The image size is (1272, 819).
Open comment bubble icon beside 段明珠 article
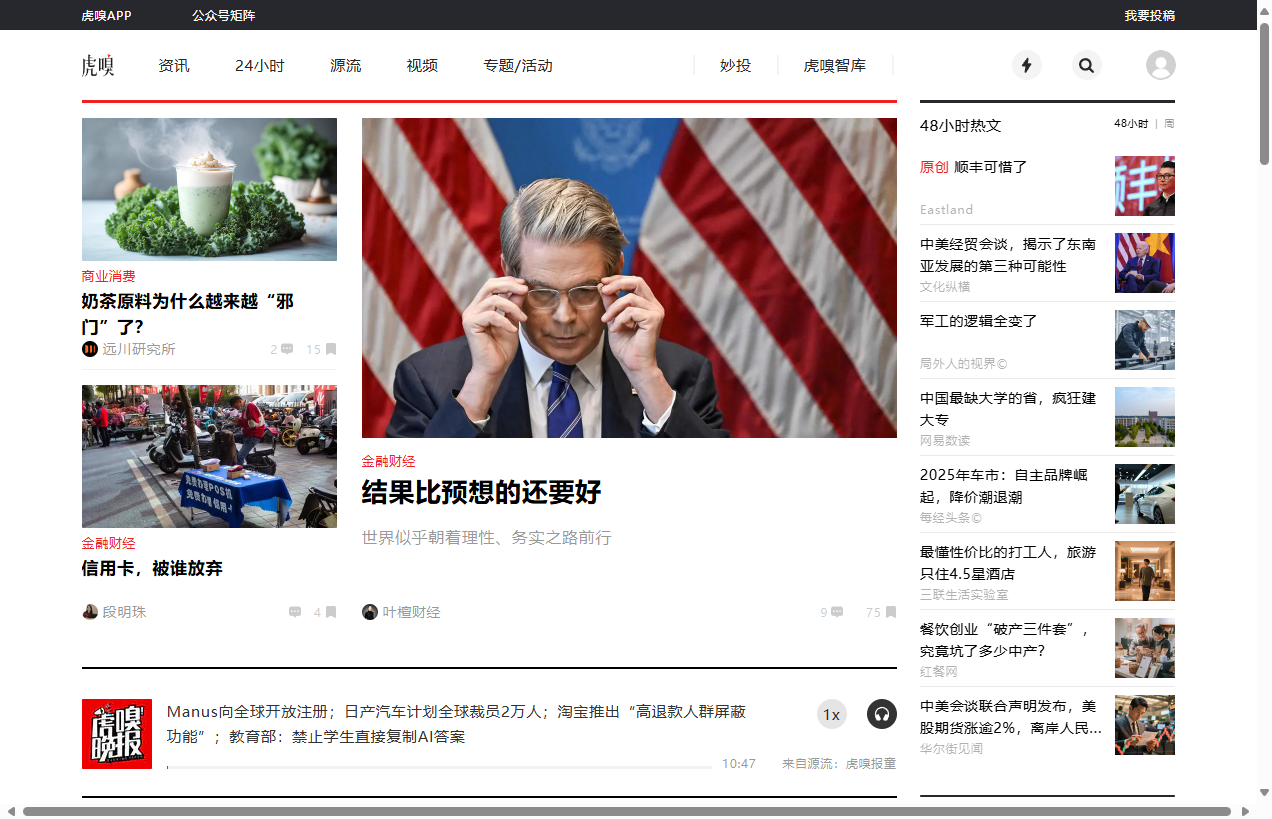point(295,611)
